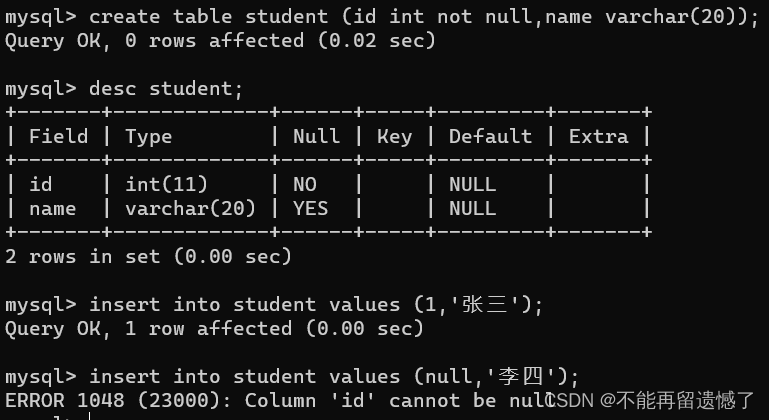
Task: Click the 'Query OK, 1 row affected' line
Action: click(214, 329)
